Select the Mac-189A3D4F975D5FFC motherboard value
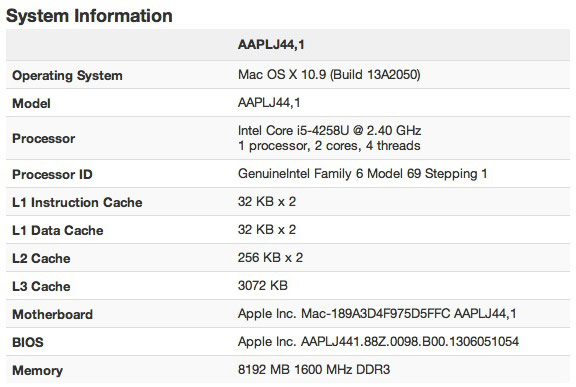 coord(377,314)
